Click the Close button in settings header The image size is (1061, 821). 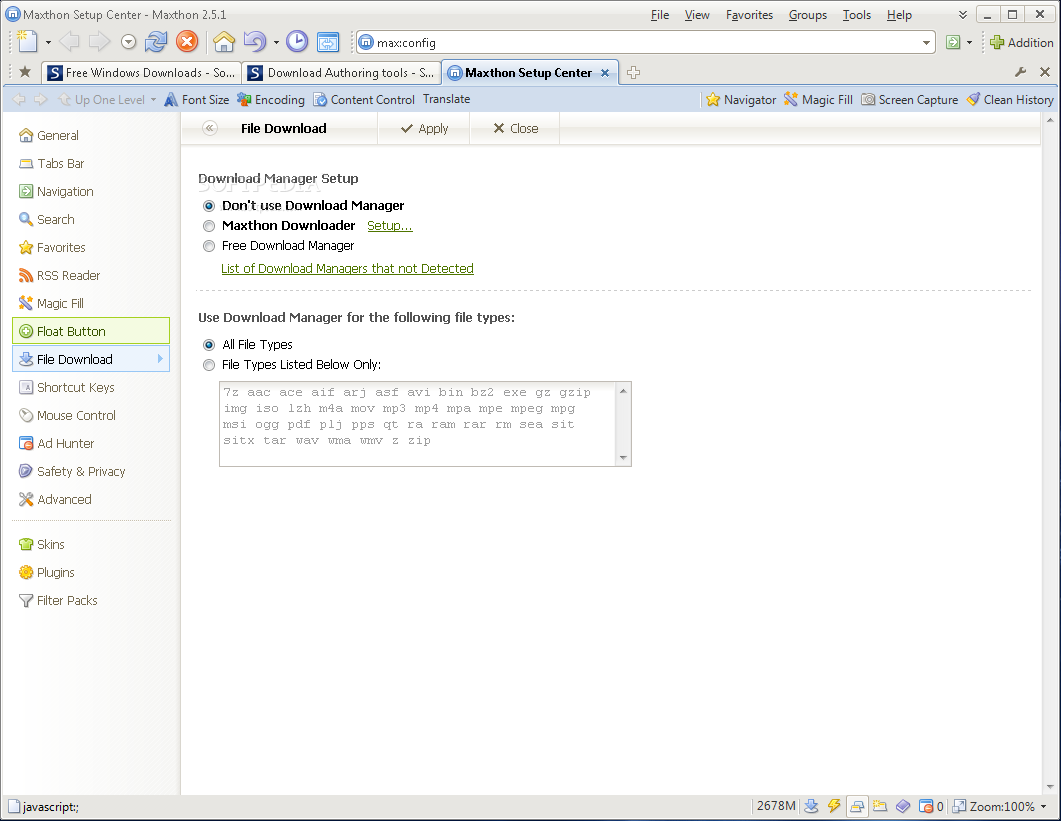(516, 129)
